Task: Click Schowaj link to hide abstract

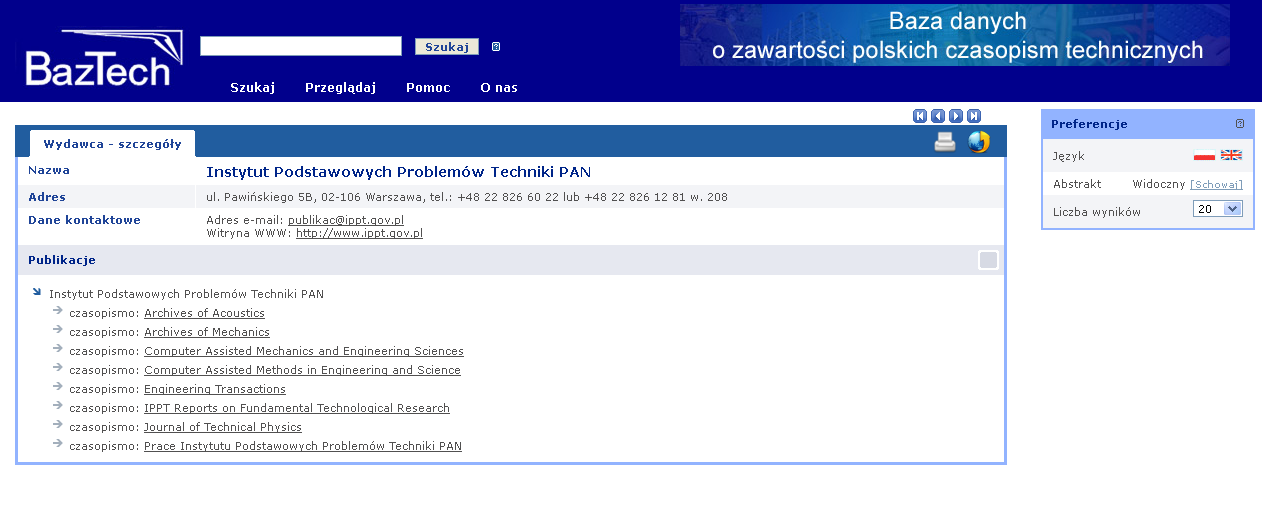Action: [x=1216, y=185]
